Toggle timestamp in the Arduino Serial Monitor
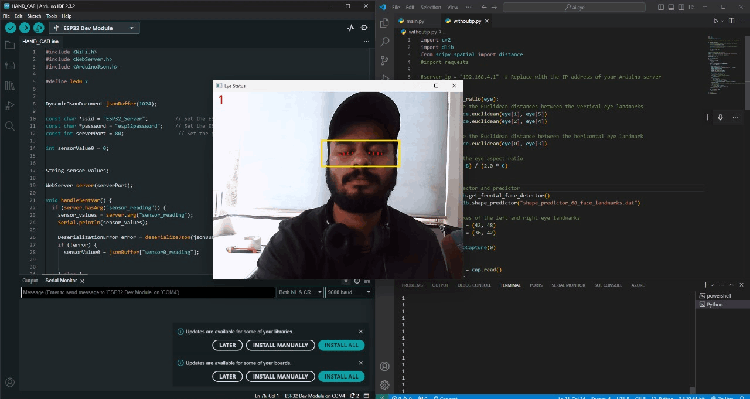Image resolution: width=750 pixels, height=399 pixels. [x=356, y=281]
